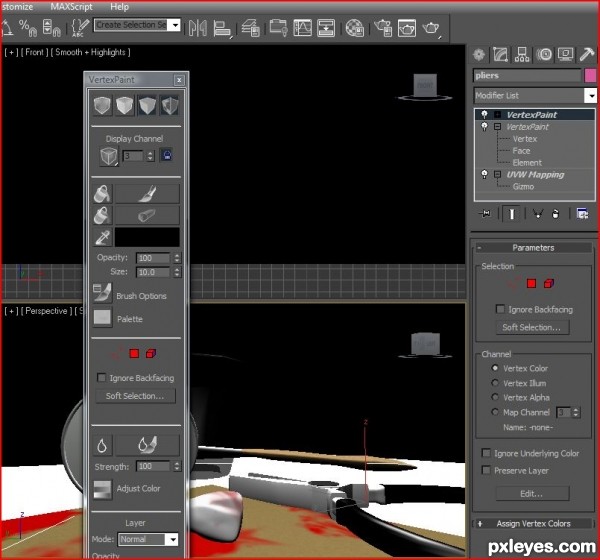The width and height of the screenshot is (600, 560).
Task: Open Brush Options in VertexPaint
Action: point(102,293)
